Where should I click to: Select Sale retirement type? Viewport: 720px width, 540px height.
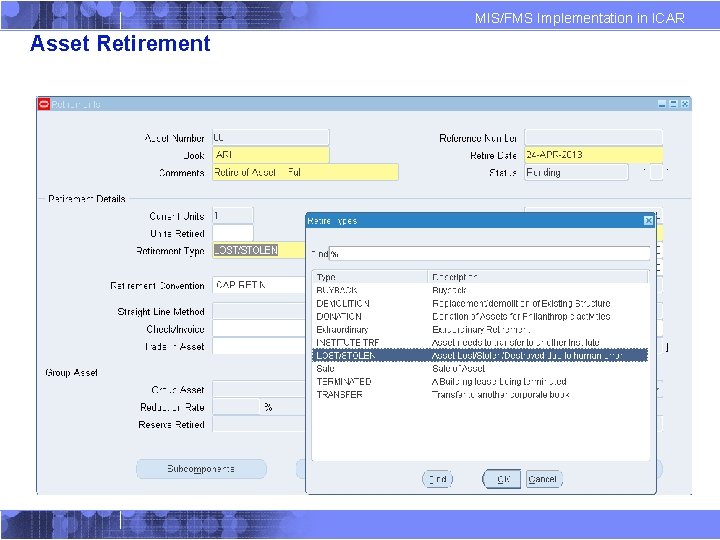(x=480, y=368)
